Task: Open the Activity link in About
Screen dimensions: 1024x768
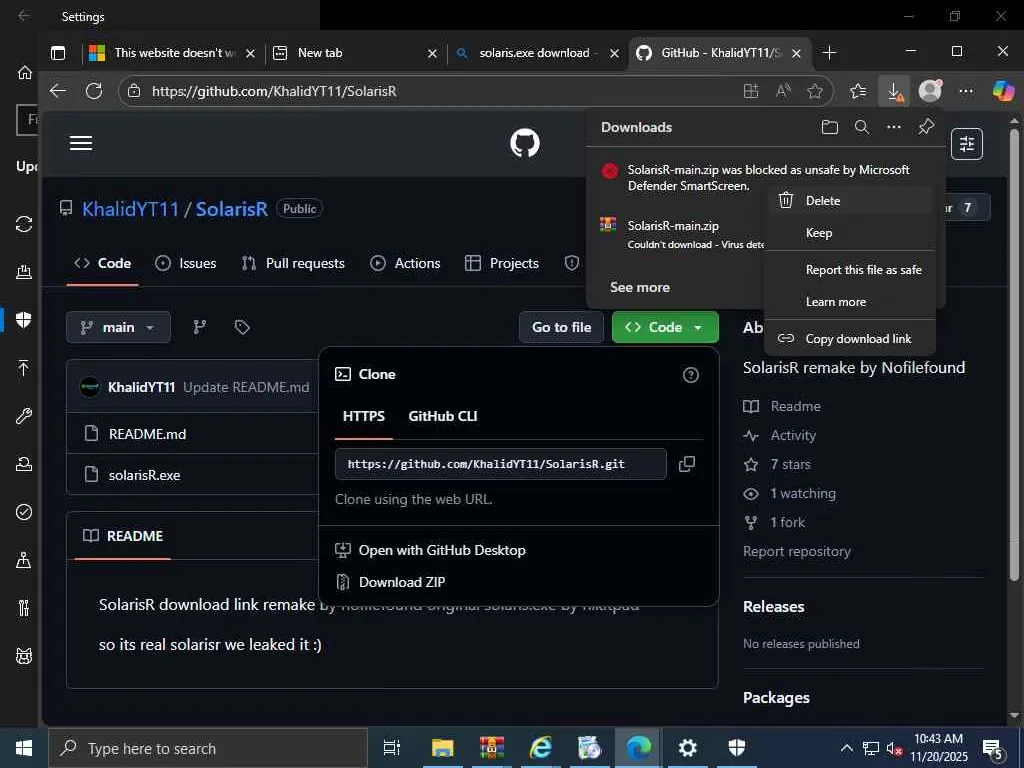Action: [793, 435]
